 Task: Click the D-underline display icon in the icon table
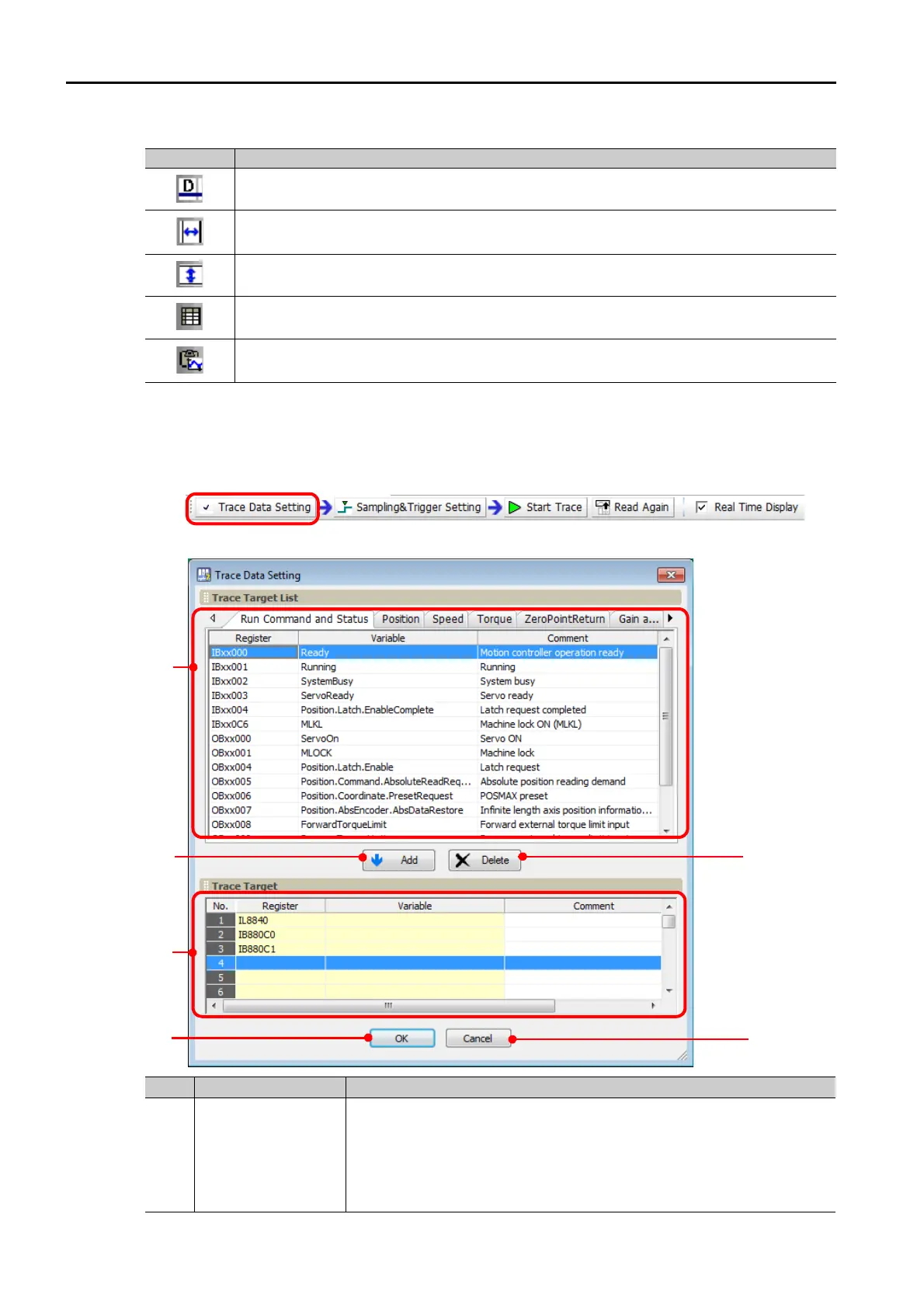tap(189, 189)
